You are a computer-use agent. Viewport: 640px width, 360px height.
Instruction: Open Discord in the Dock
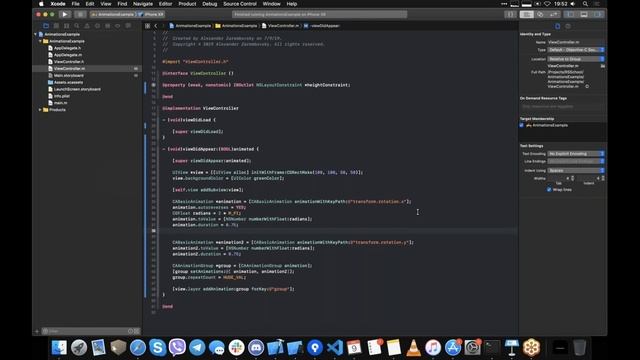click(256, 348)
